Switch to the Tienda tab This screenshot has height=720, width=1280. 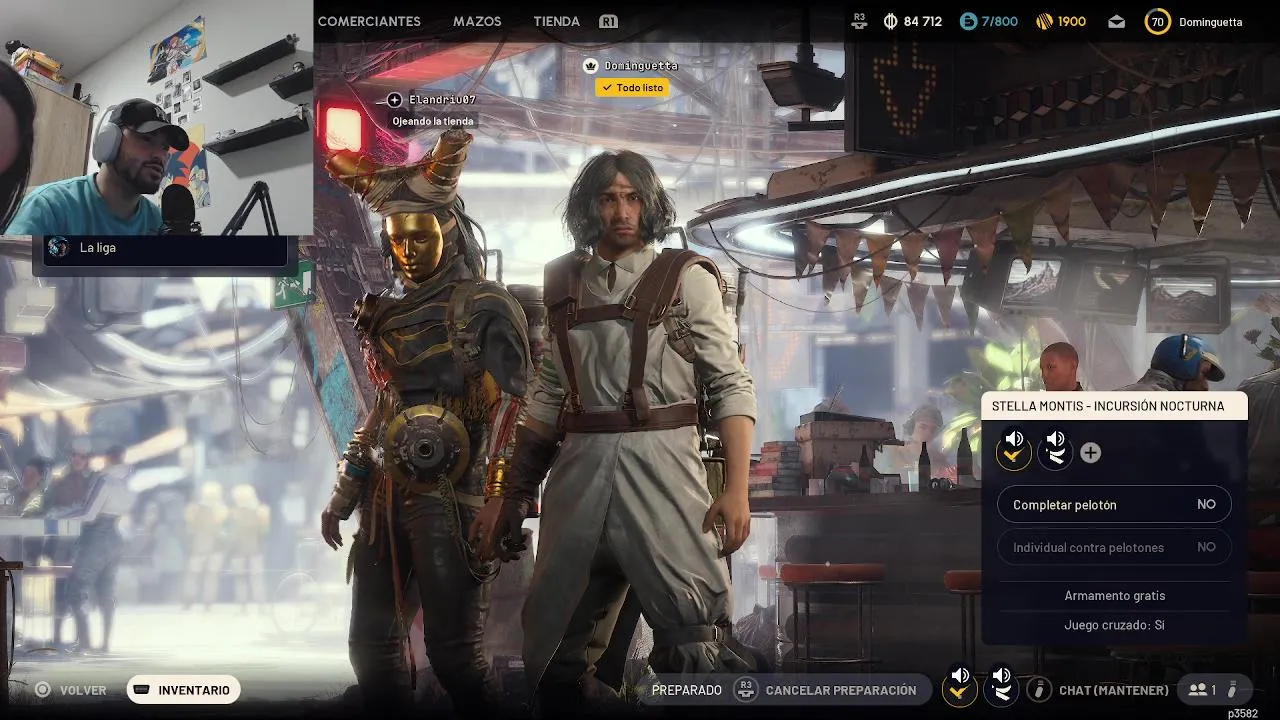tap(556, 21)
